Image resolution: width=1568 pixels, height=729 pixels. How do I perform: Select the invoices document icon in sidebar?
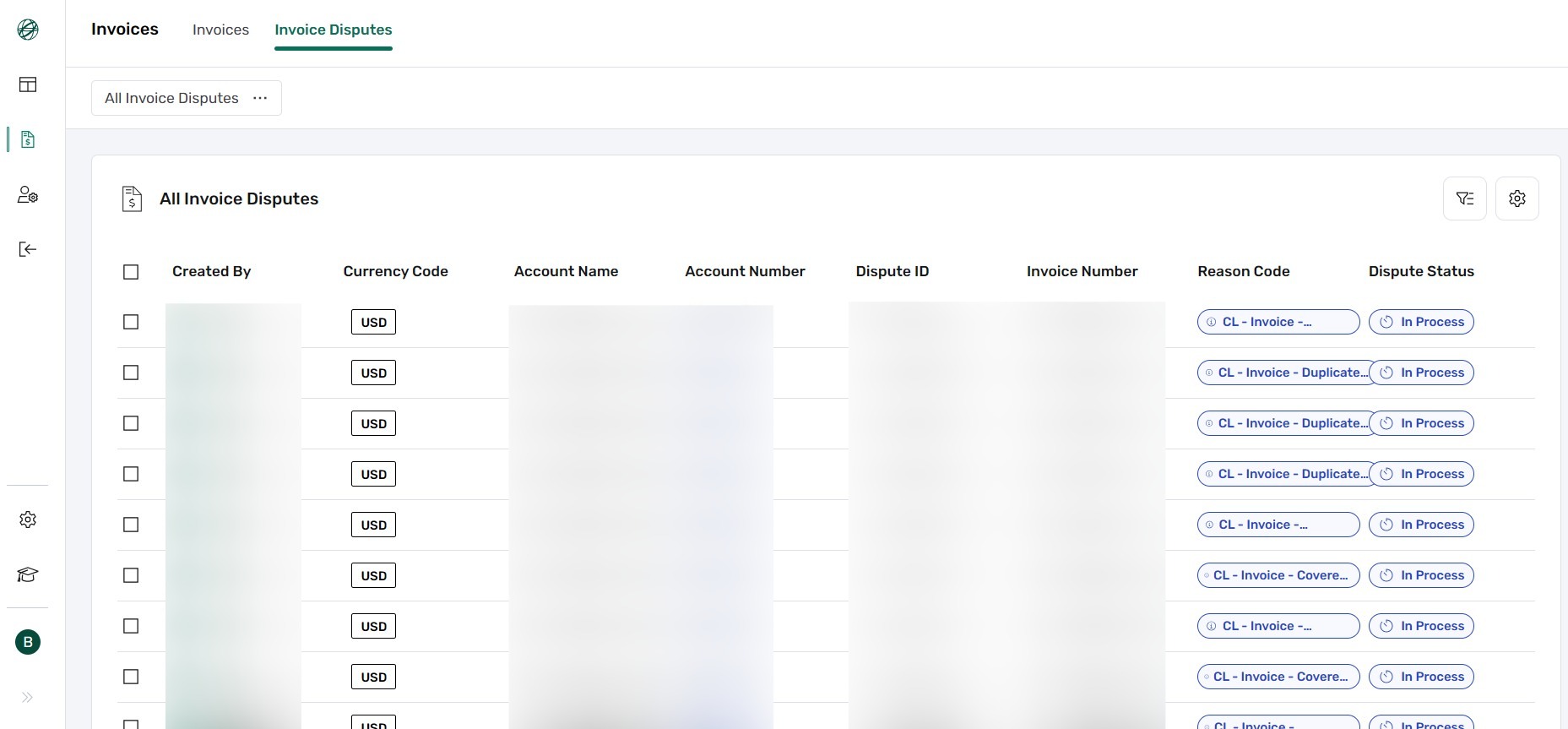pos(28,139)
